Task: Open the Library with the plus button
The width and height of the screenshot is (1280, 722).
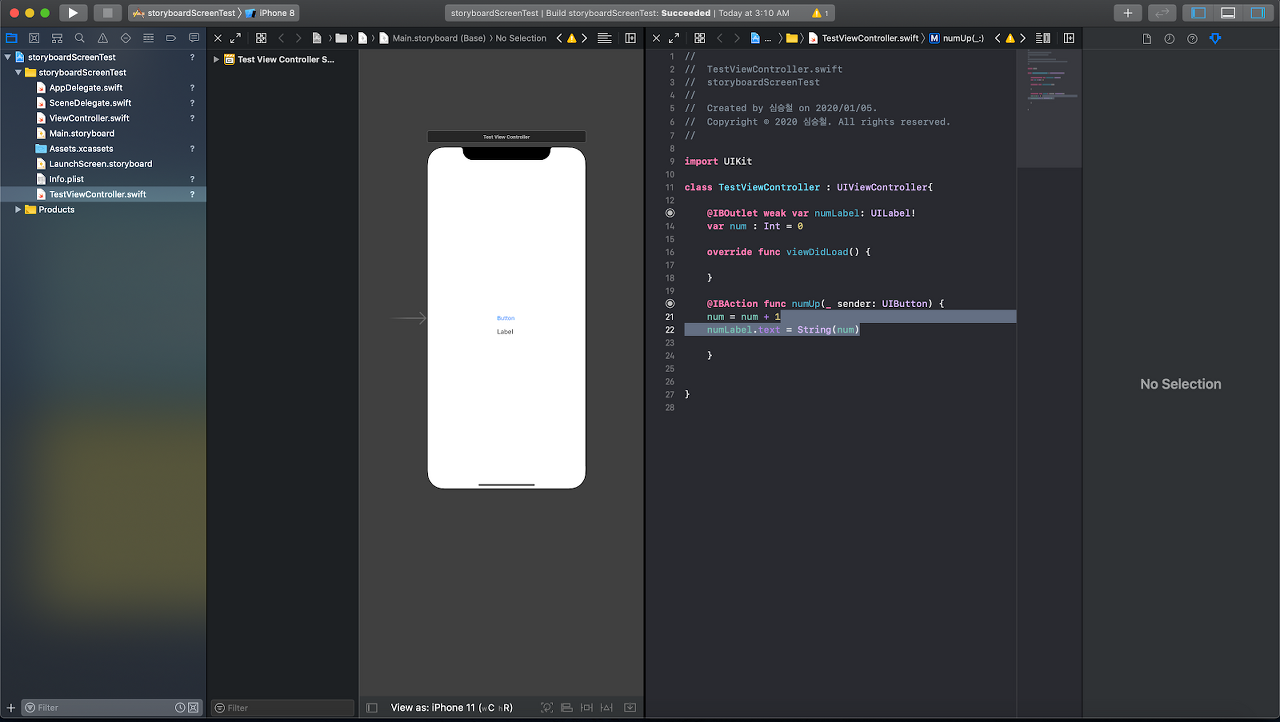Action: [1128, 13]
